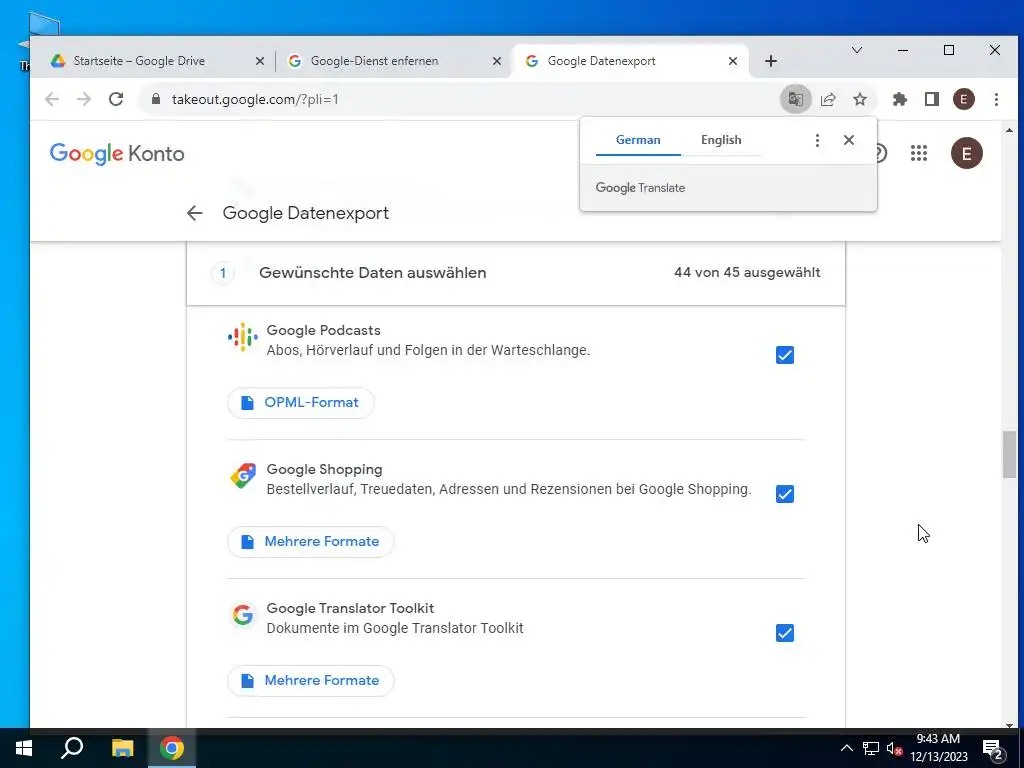The width and height of the screenshot is (1024, 768).
Task: Open the Chrome profile E avatar
Action: coord(964,99)
